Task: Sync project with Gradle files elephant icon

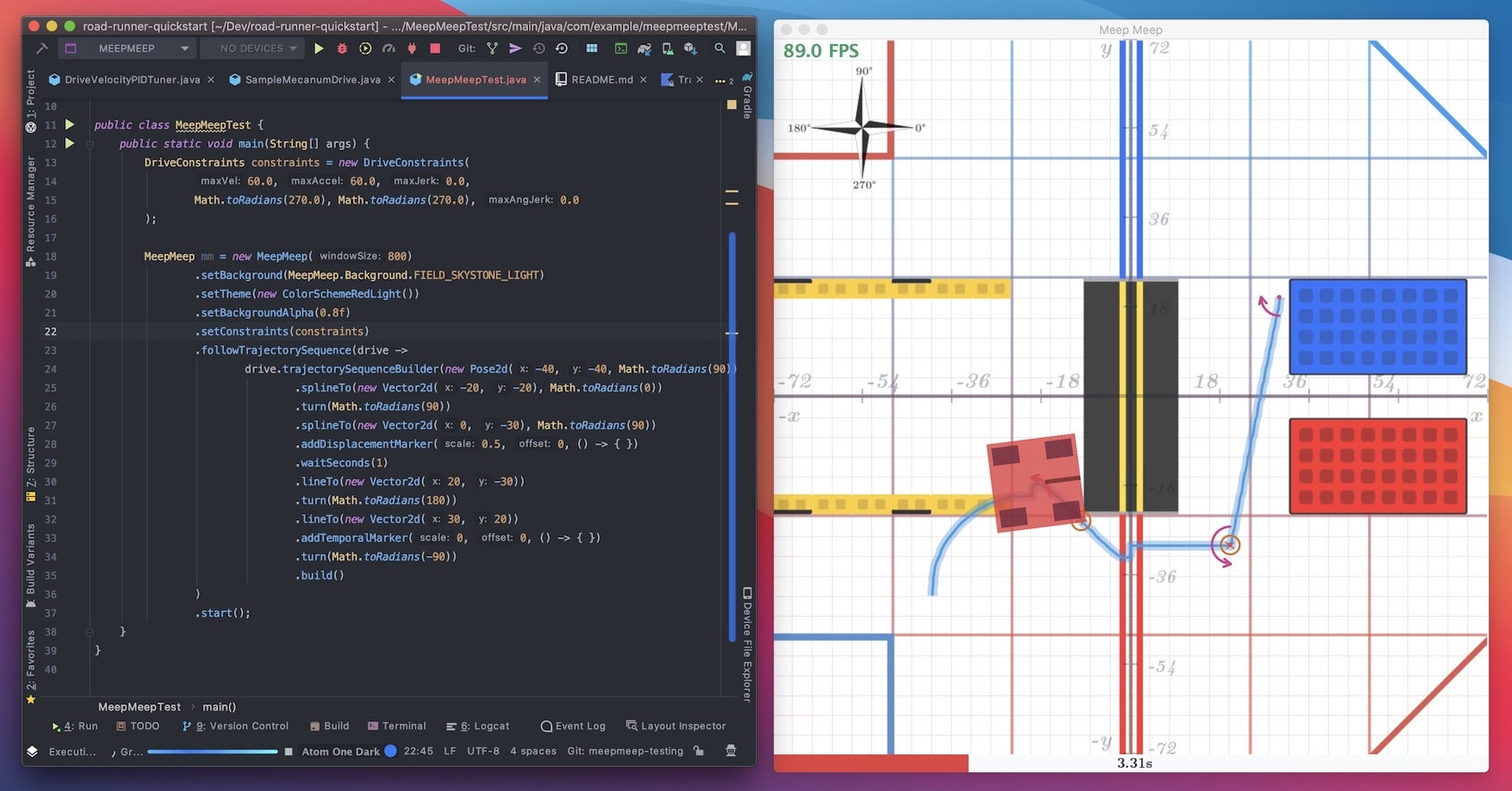Action: 643,48
